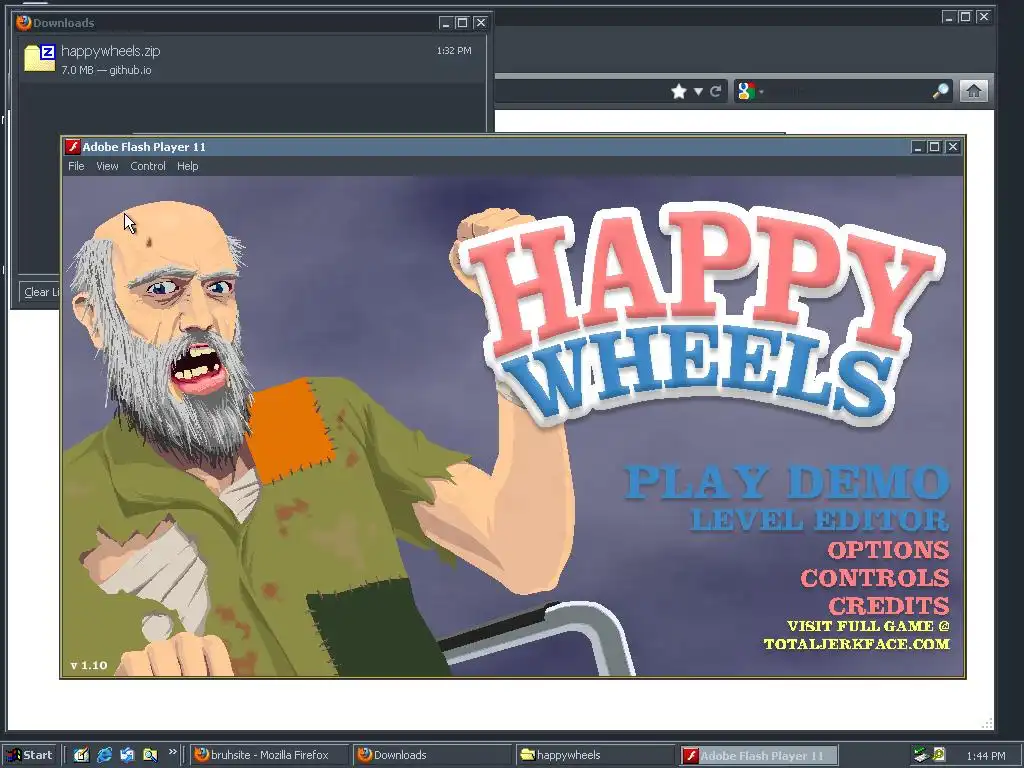Screen dimensions: 1024x768
Task: Click the v 1.10 version text
Action: [x=89, y=665]
